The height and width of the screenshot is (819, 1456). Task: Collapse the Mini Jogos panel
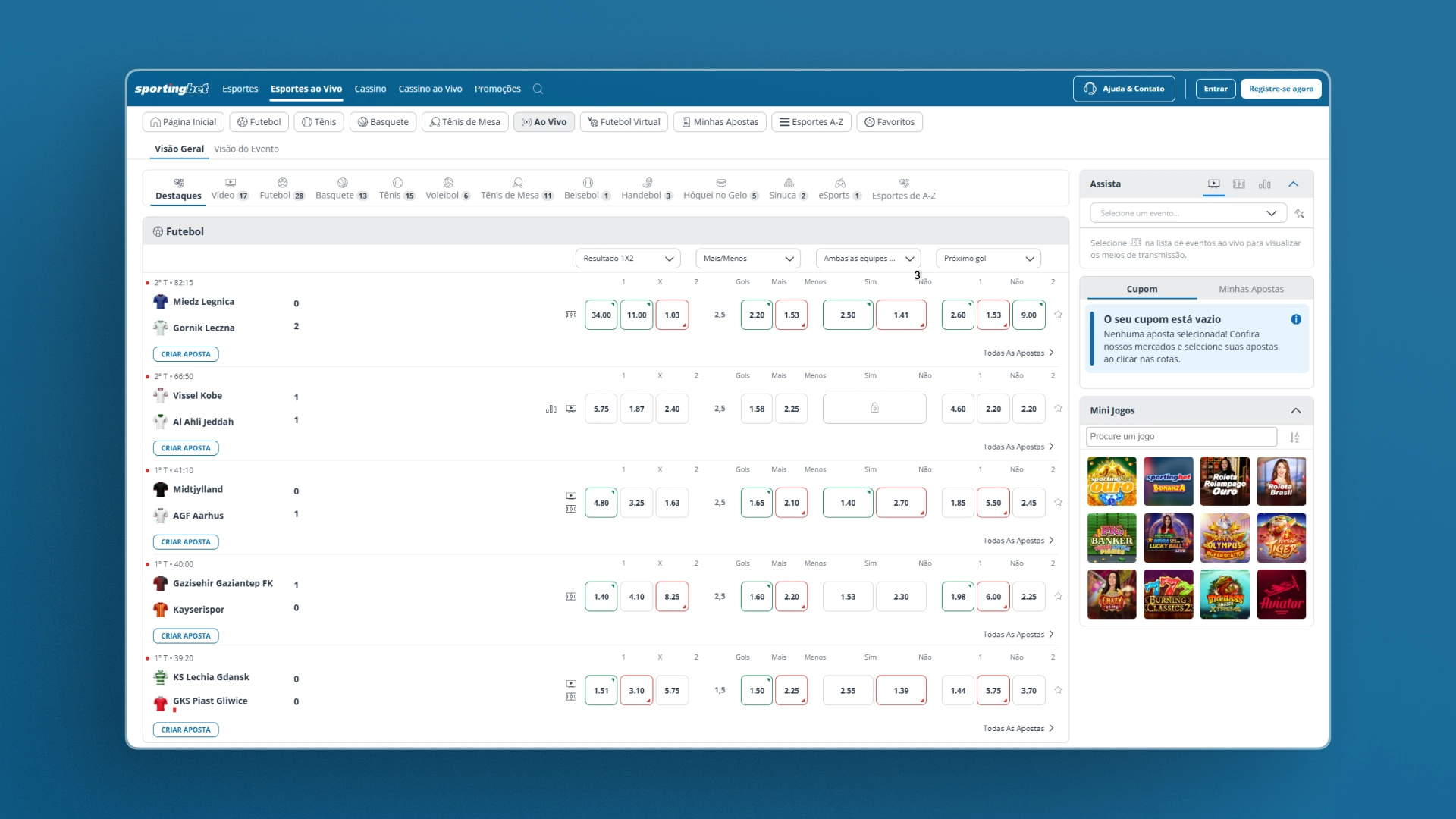coord(1296,411)
